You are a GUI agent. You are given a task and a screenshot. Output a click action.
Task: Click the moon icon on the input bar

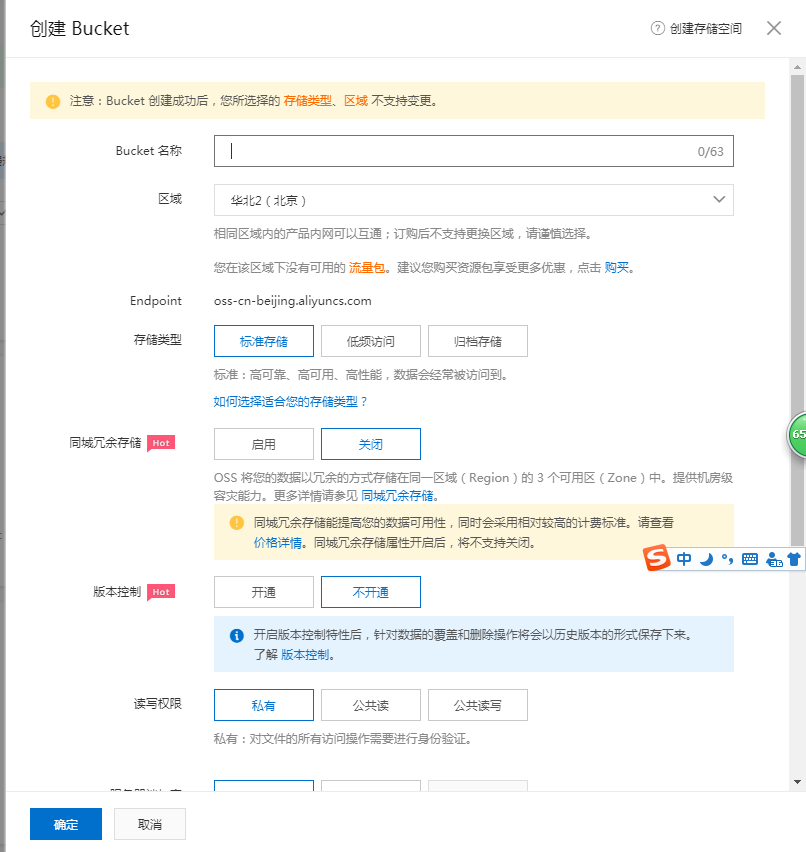(x=705, y=559)
